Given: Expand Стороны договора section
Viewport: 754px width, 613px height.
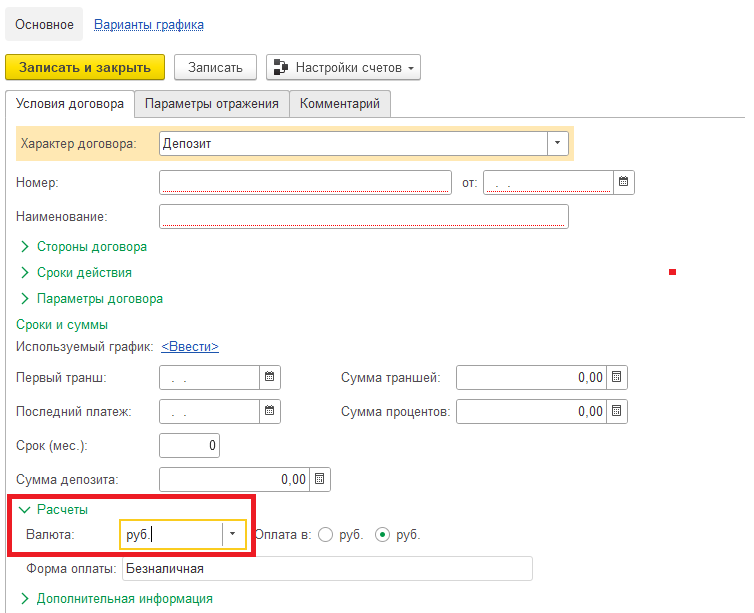Looking at the screenshot, I should point(83,247).
